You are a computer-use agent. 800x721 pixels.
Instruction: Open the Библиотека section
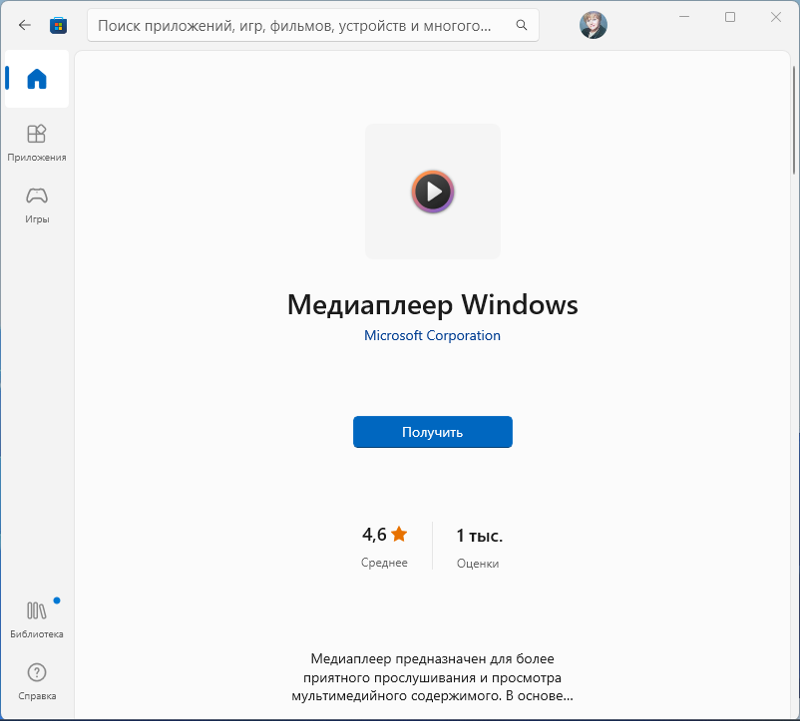pyautogui.click(x=37, y=619)
